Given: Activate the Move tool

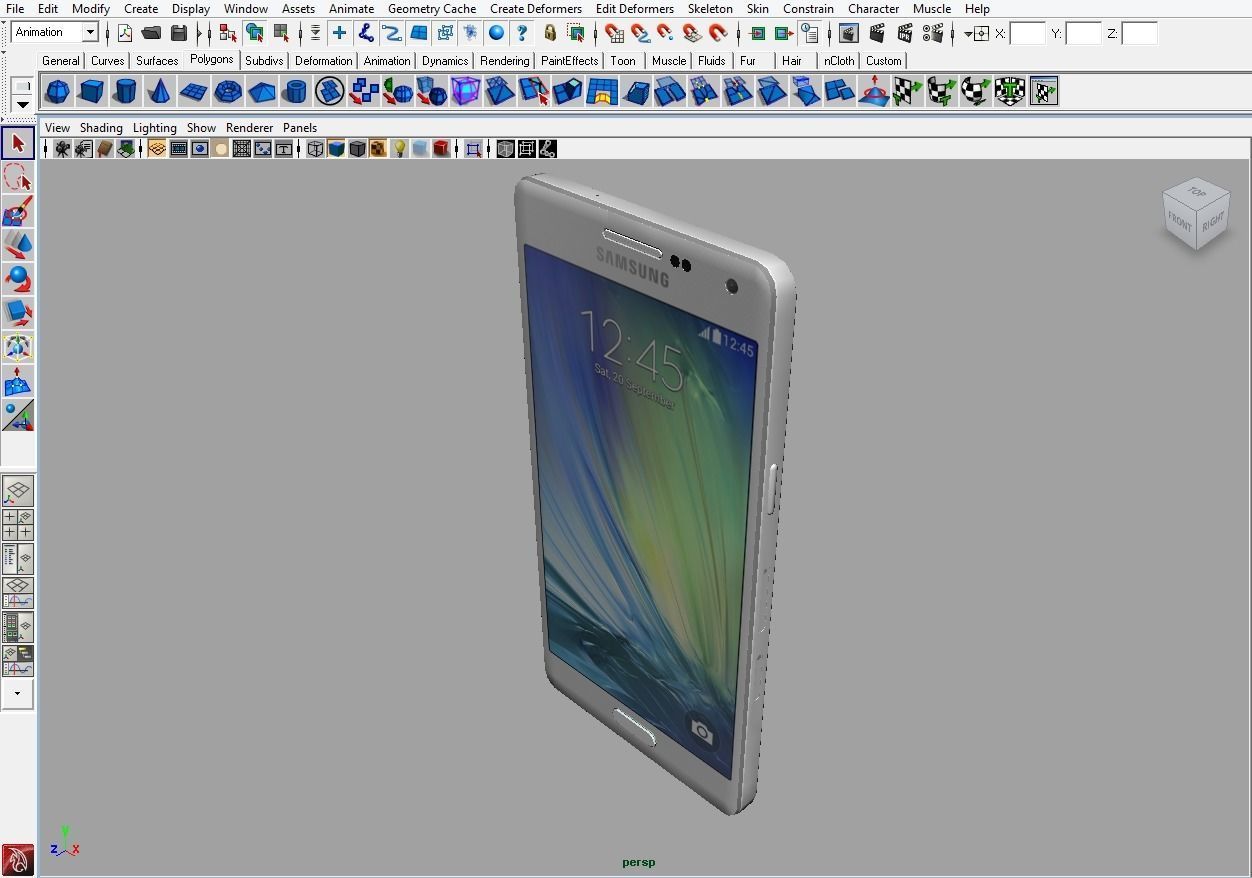Looking at the screenshot, I should tap(18, 245).
